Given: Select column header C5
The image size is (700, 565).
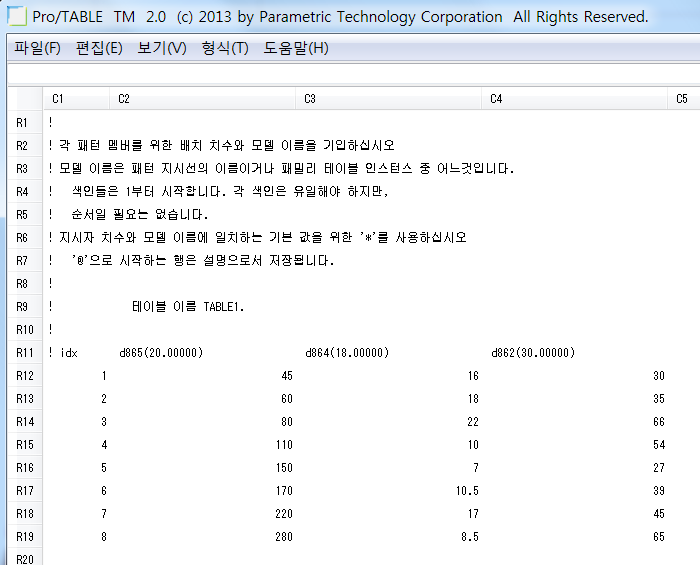Looking at the screenshot, I should pyautogui.click(x=683, y=99).
